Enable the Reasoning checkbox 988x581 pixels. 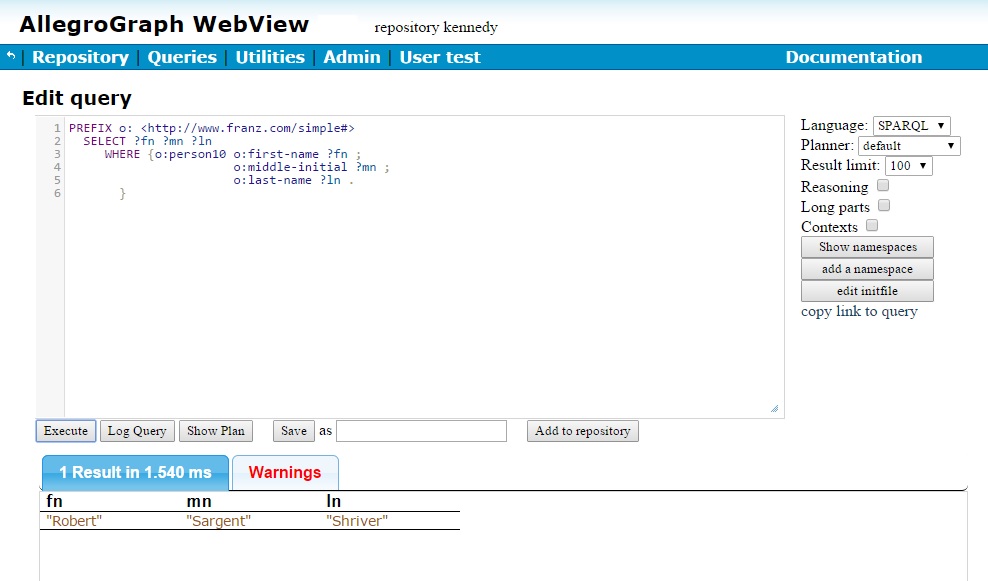pos(883,186)
